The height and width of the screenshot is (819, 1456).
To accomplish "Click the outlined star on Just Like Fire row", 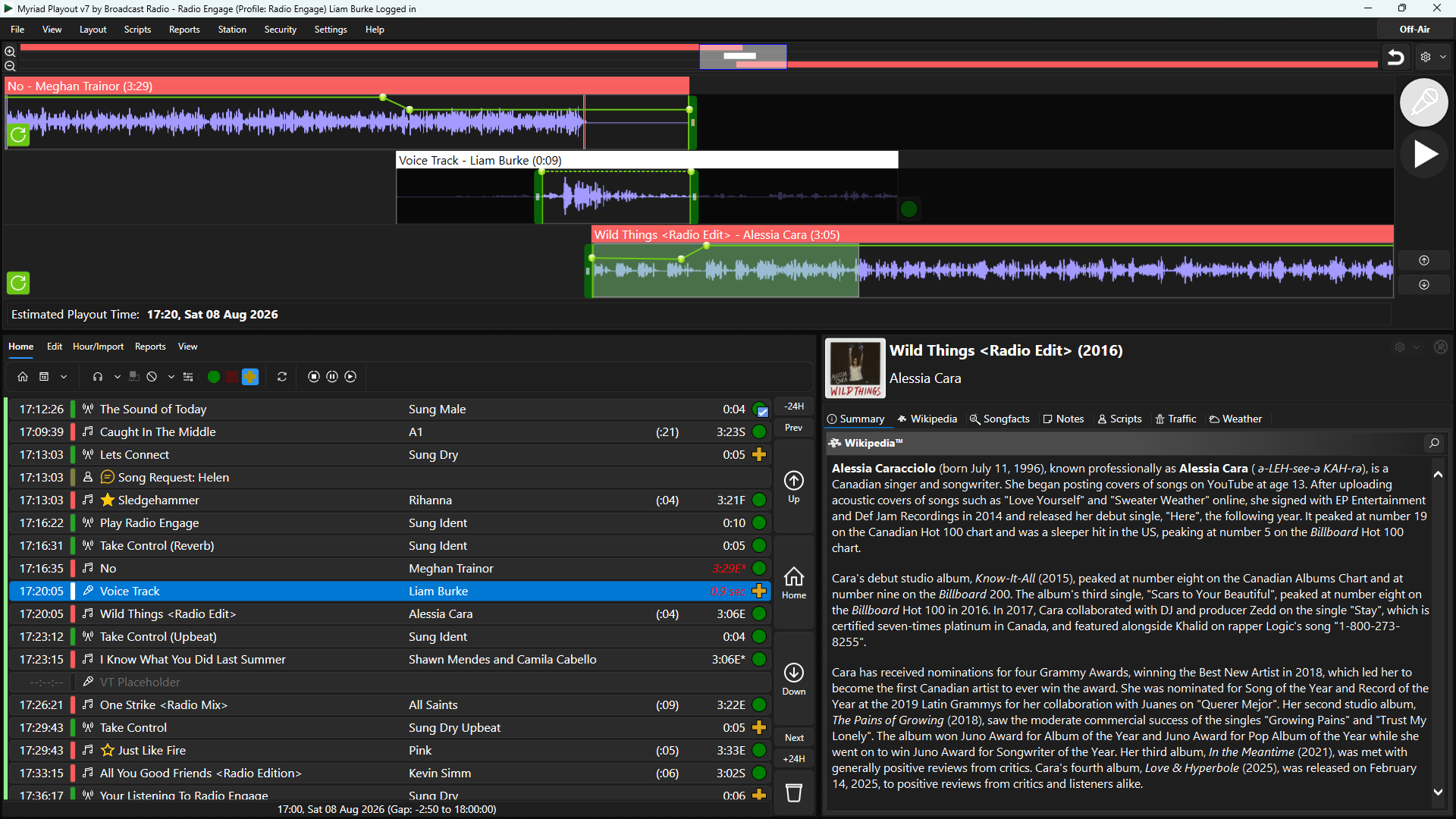I will [x=108, y=751].
